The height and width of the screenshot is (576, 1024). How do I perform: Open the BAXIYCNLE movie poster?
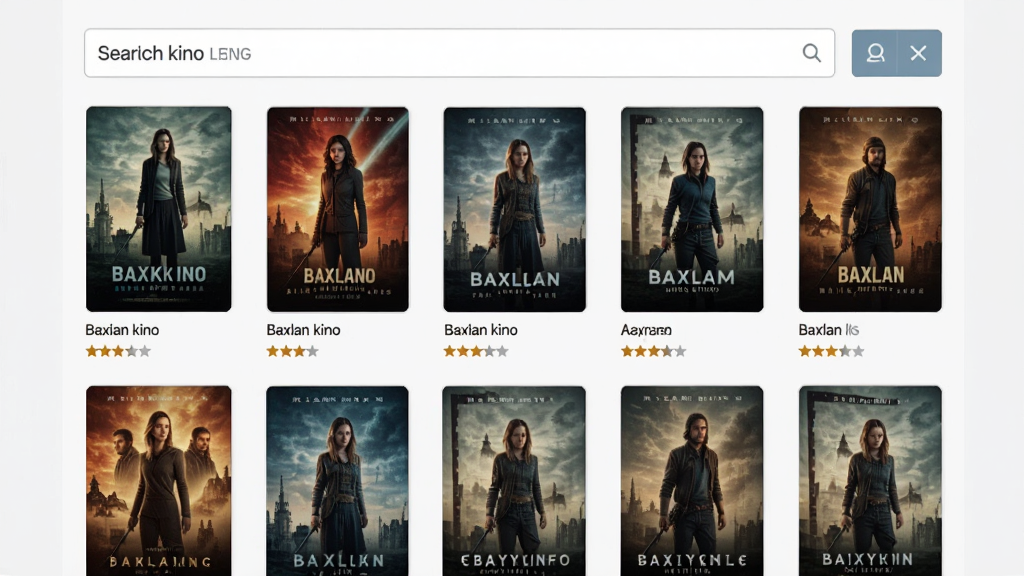click(x=692, y=481)
